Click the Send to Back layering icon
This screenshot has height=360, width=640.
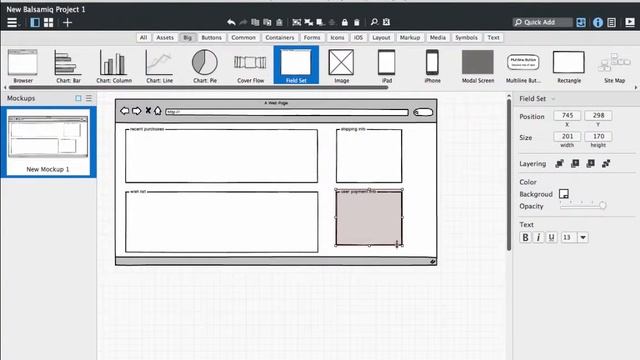click(x=606, y=164)
